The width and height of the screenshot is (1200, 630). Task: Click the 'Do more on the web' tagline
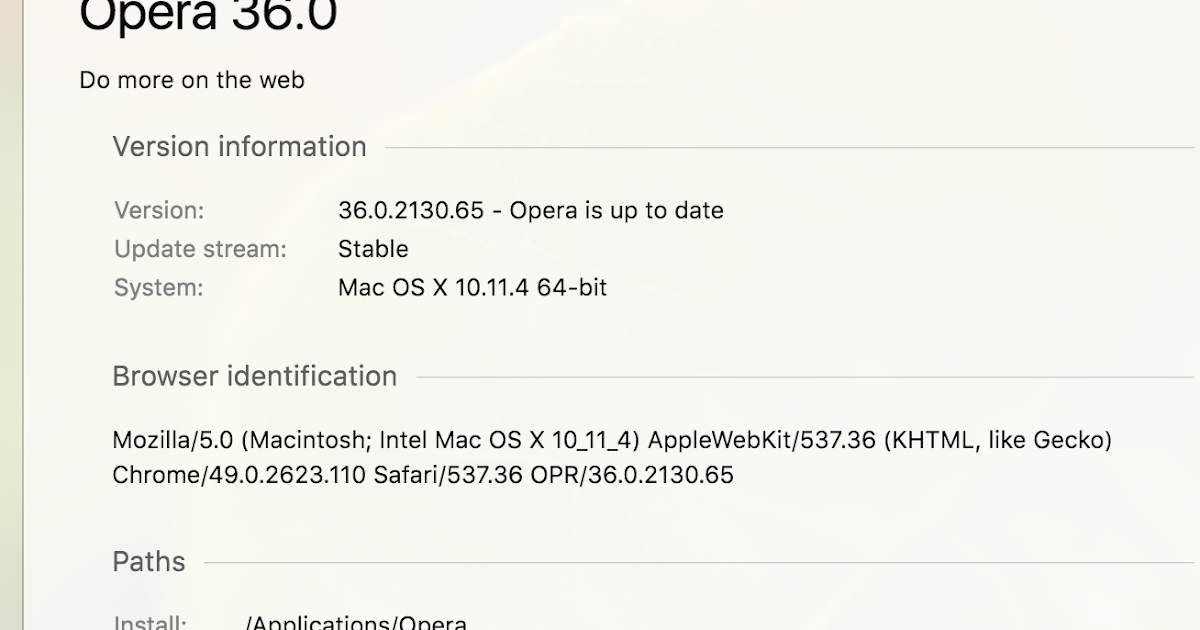(x=192, y=80)
